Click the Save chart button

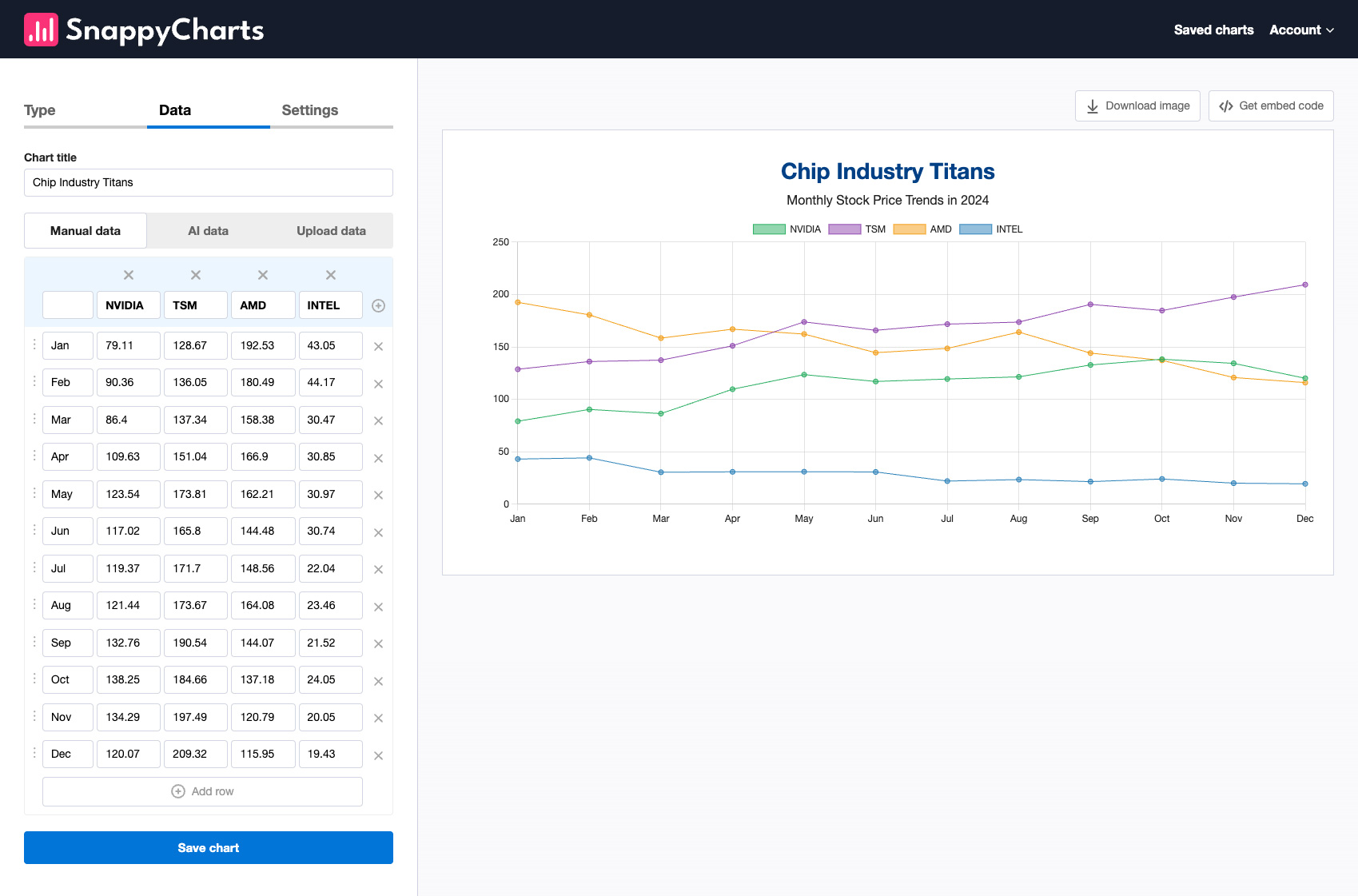pyautogui.click(x=209, y=848)
